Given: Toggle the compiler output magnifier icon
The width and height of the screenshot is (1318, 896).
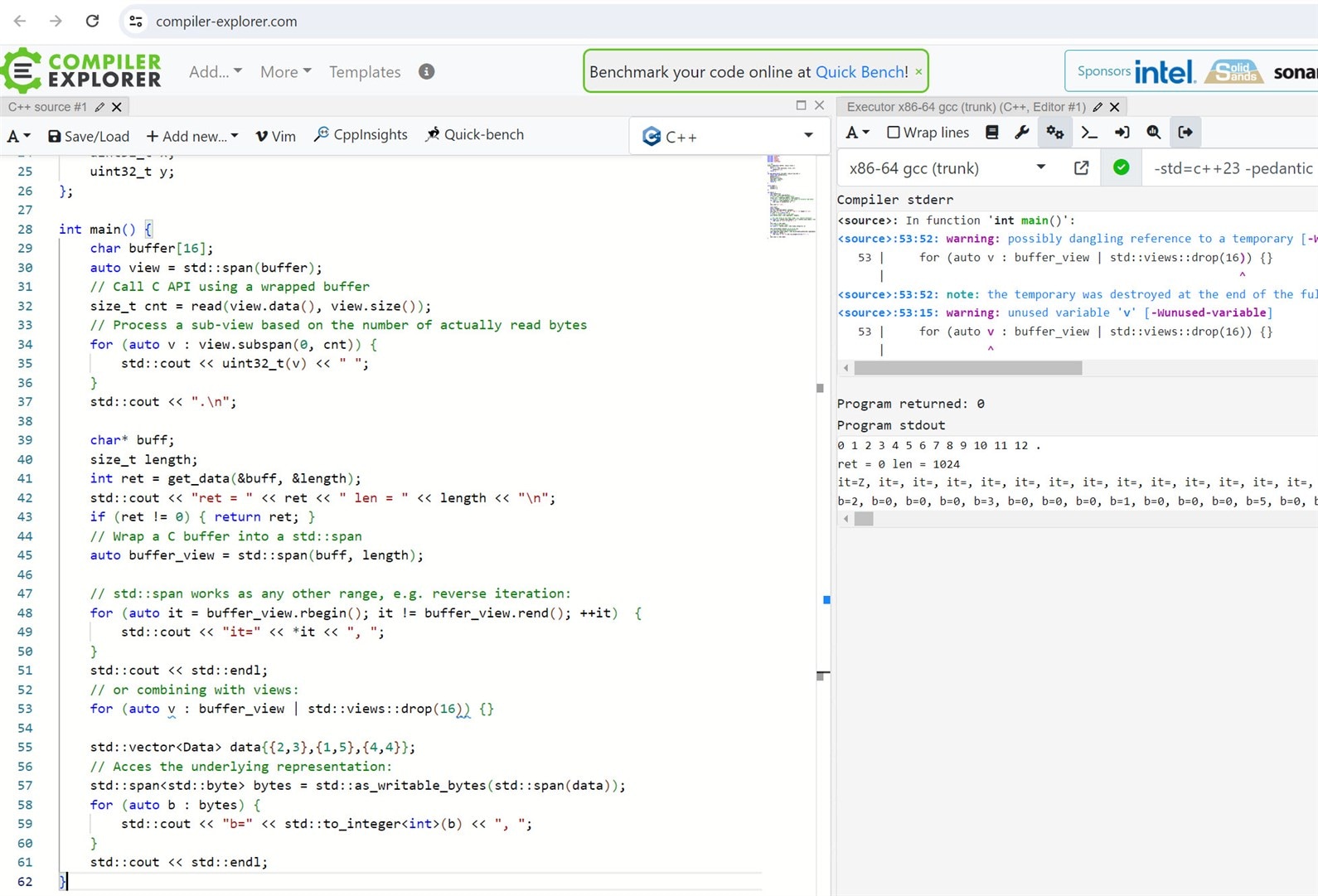Looking at the screenshot, I should 1153,133.
